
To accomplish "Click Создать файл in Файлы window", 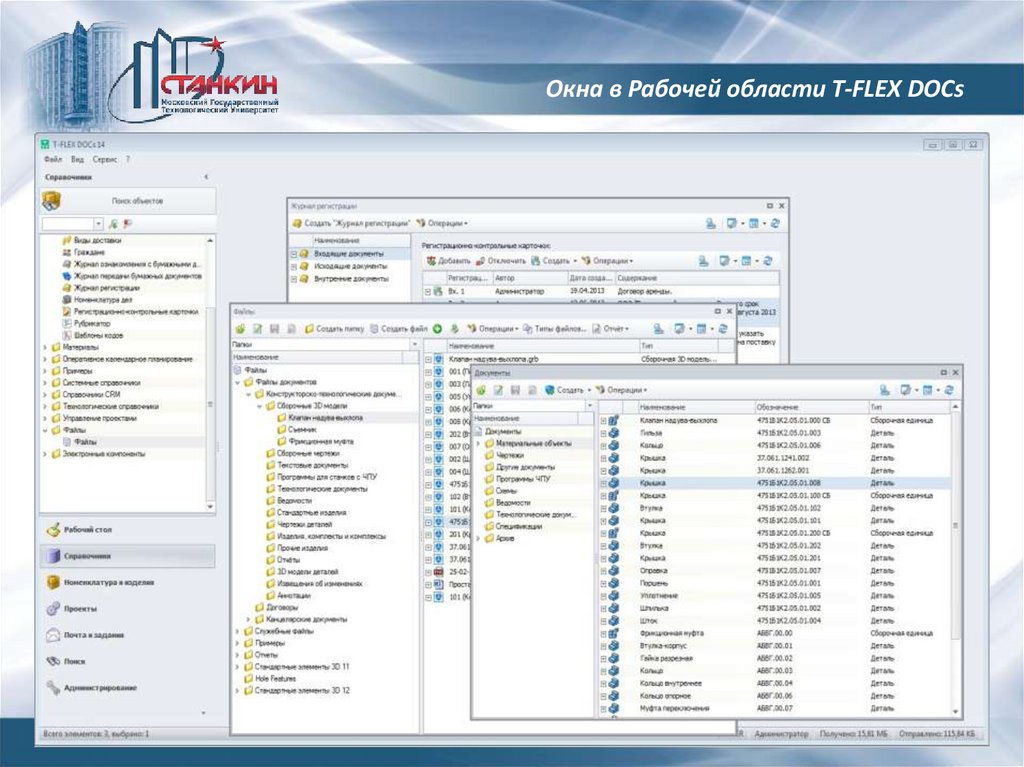I will pyautogui.click(x=398, y=329).
